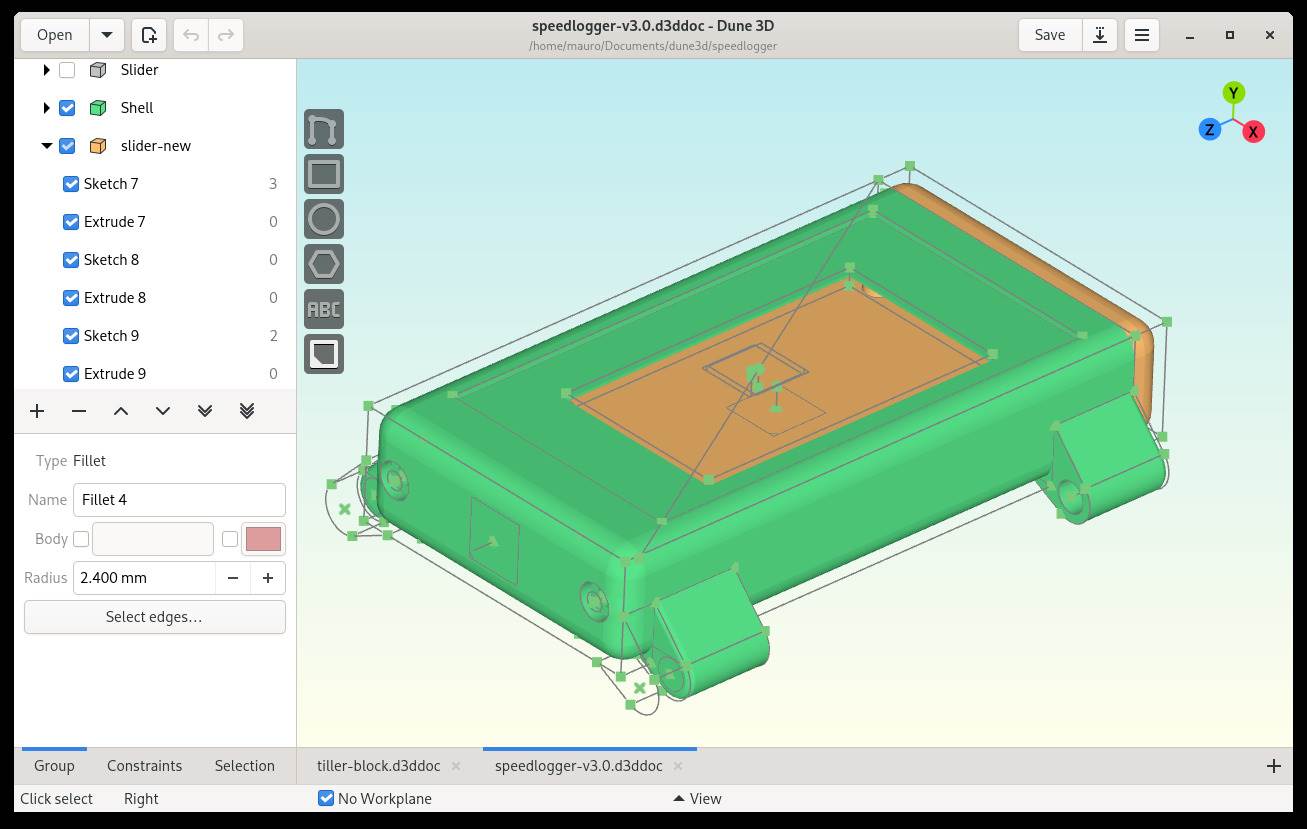Enable the Slider body checkbox

67,70
